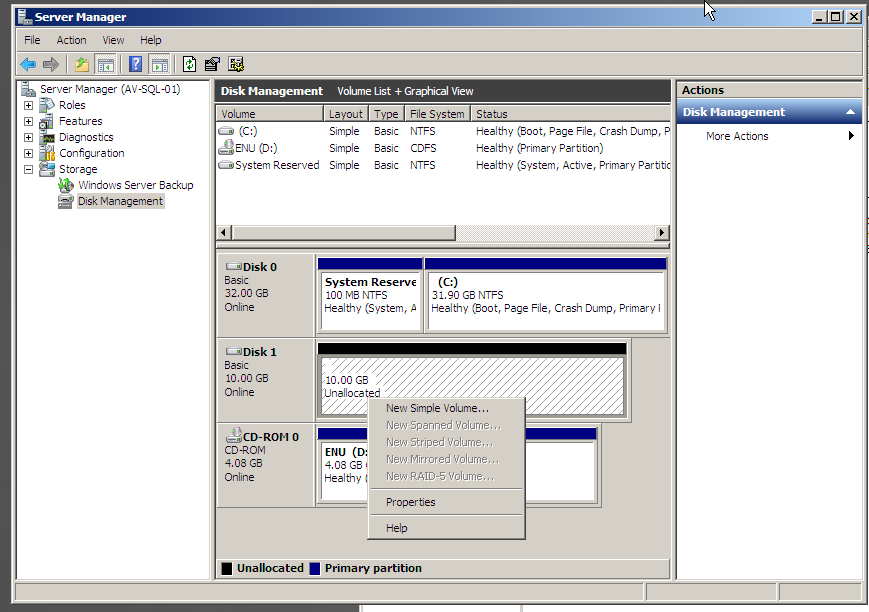Click the black Unallocated legend swatch
Viewport: 869px width, 612px height.
click(x=227, y=569)
